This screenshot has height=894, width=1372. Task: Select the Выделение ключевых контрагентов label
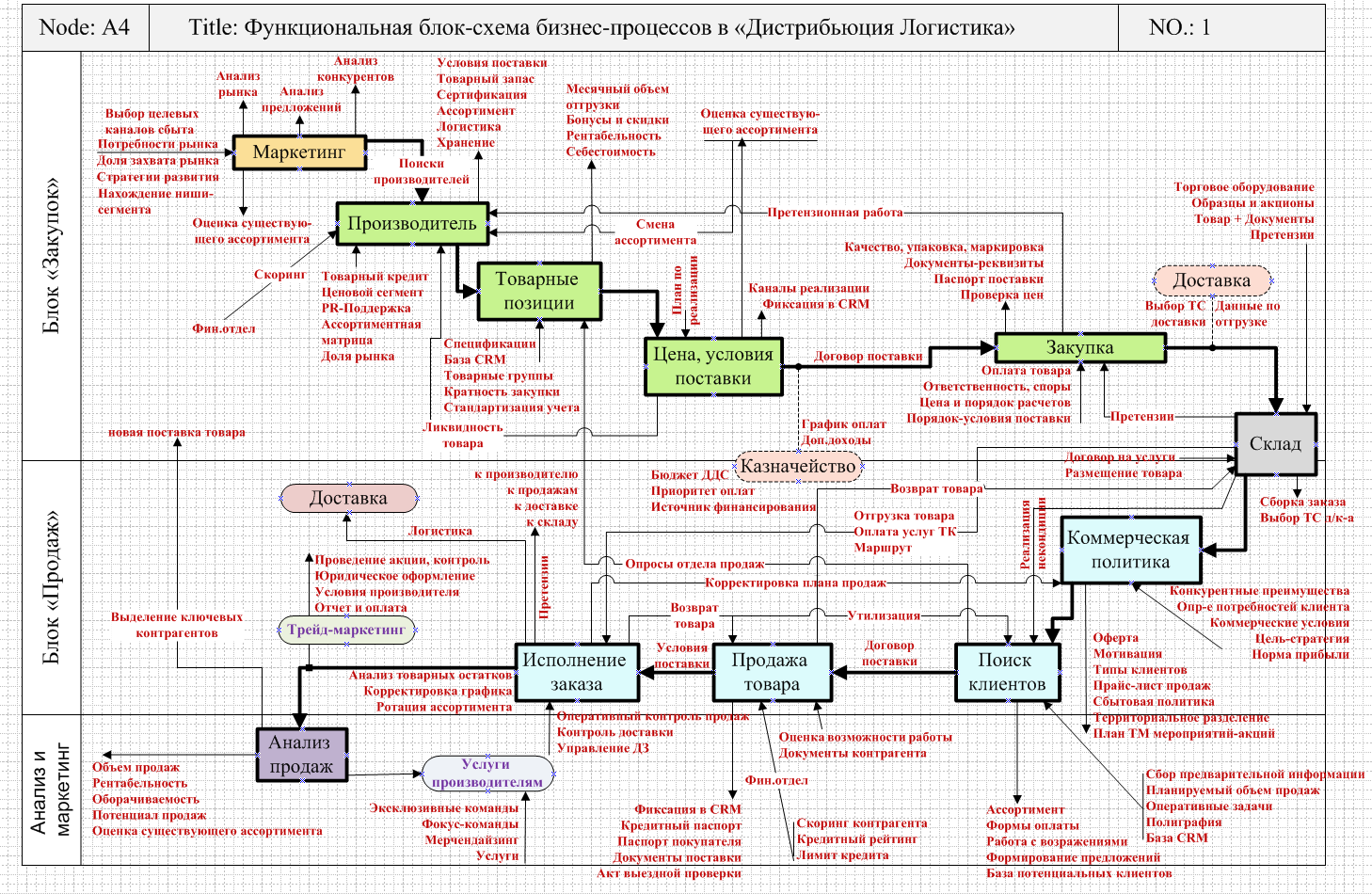tap(177, 625)
